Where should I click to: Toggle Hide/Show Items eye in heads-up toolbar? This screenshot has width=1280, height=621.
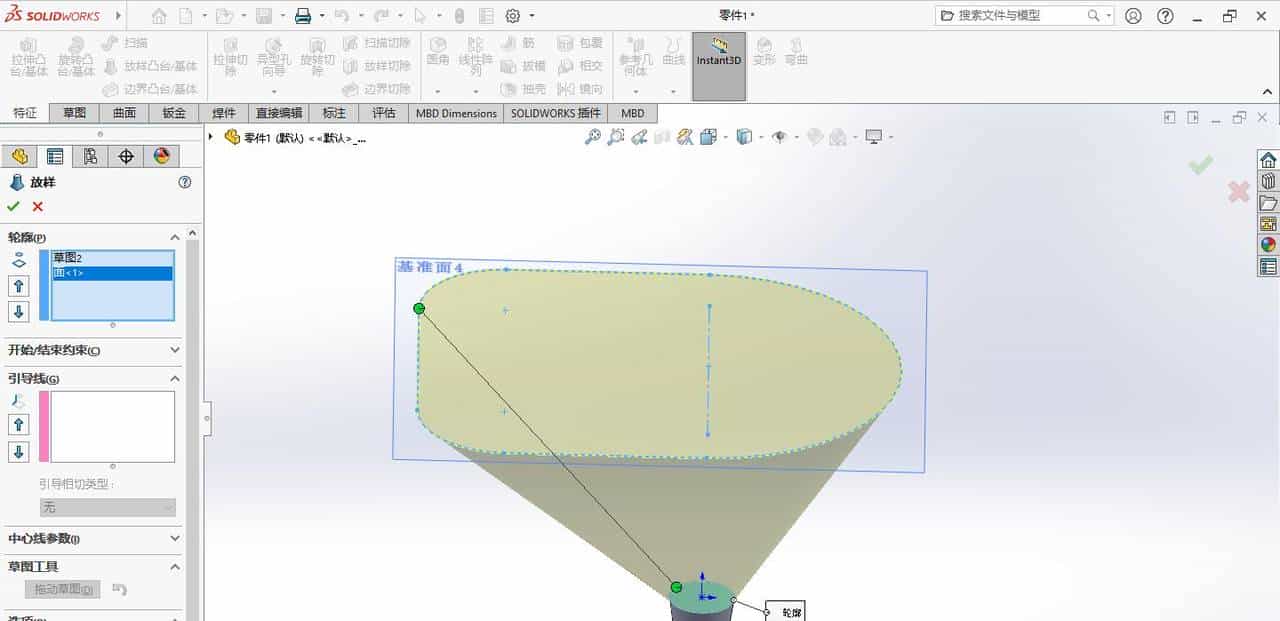(779, 137)
